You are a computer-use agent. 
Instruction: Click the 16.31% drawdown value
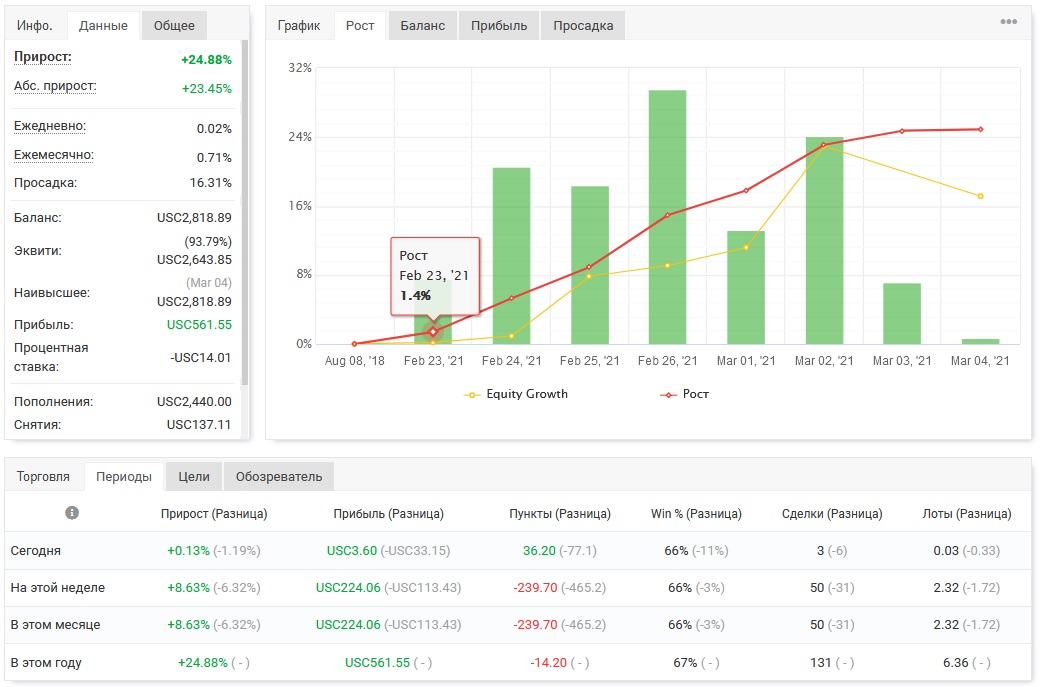[x=211, y=183]
